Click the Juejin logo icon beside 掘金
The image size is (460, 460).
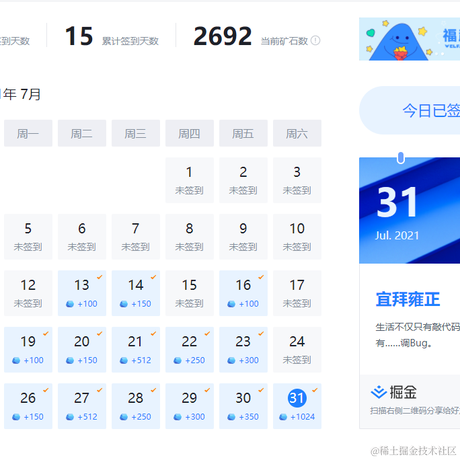point(379,392)
